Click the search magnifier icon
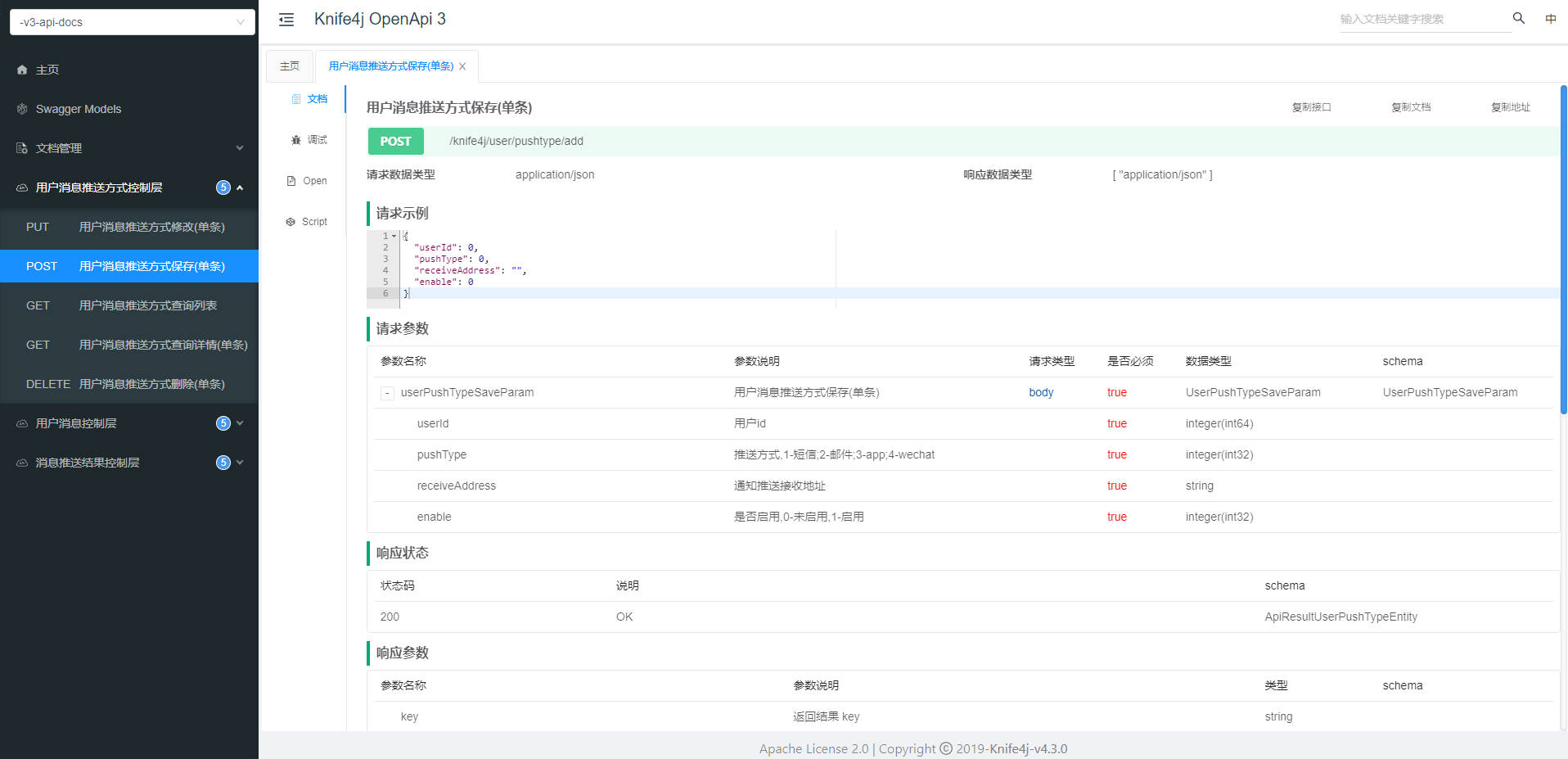 click(1519, 18)
